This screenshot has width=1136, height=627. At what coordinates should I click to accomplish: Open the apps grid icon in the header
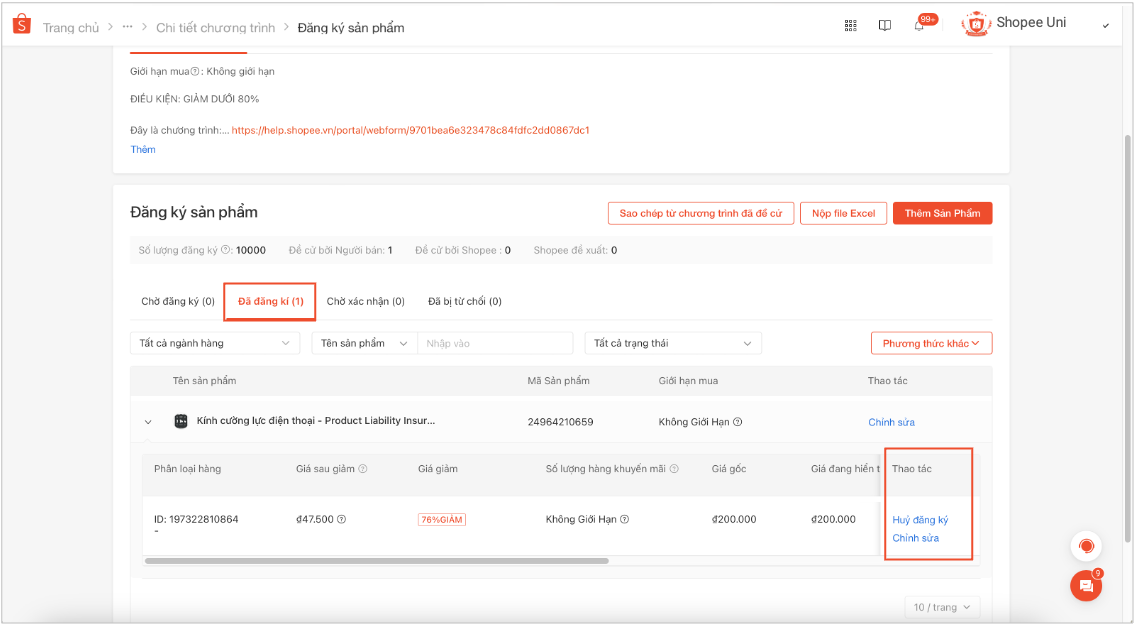851,24
